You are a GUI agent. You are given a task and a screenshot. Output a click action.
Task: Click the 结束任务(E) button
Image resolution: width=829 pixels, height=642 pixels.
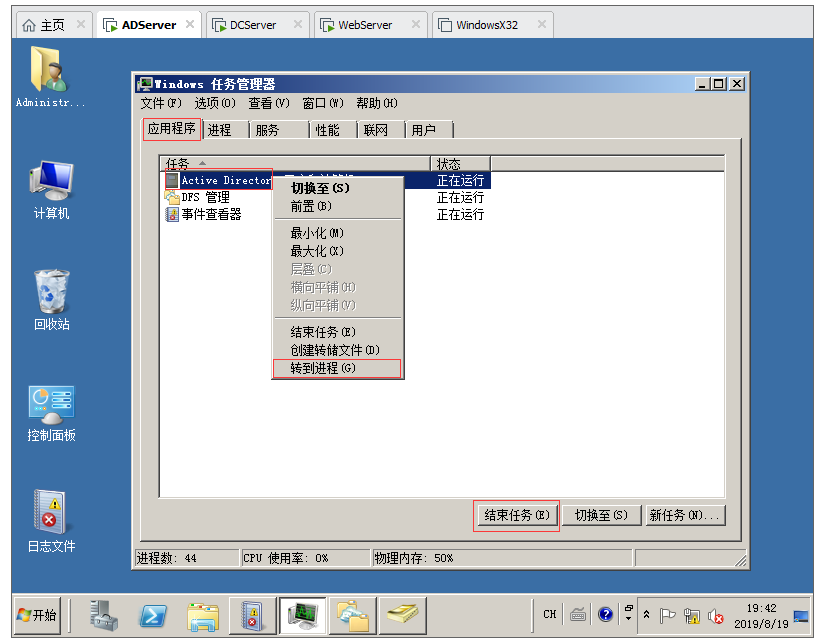coord(516,515)
